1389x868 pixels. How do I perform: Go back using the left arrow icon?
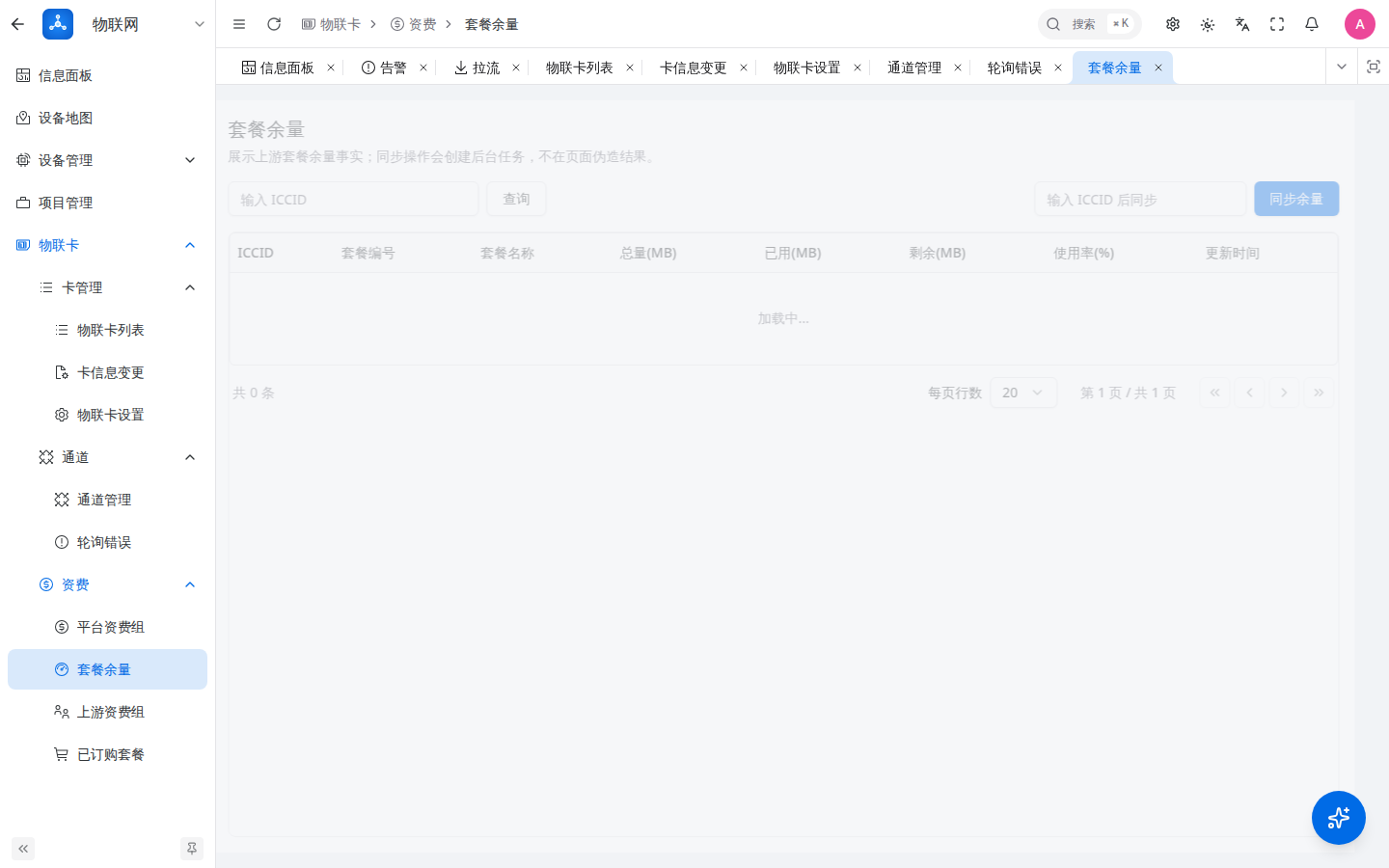tap(17, 24)
